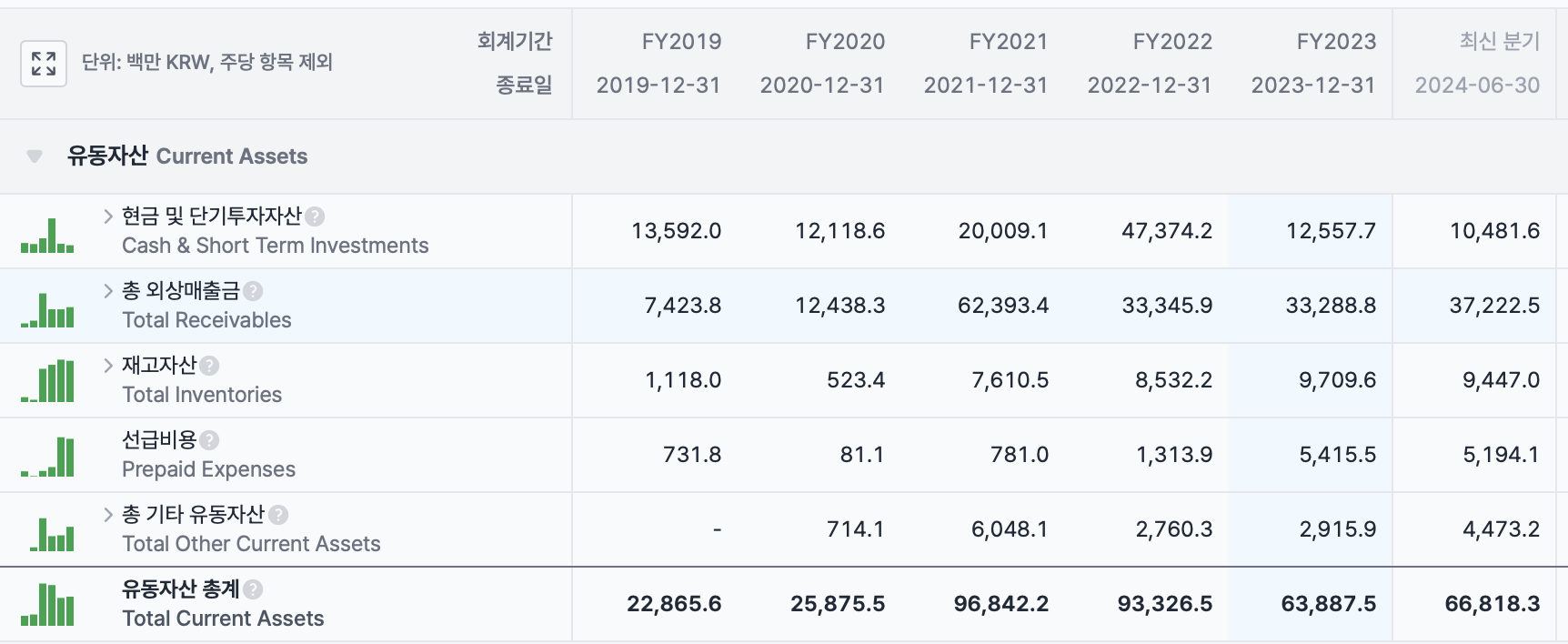The height and width of the screenshot is (644, 1568).
Task: Expand the 총 외상매출금 row chevron
Action: [x=108, y=290]
